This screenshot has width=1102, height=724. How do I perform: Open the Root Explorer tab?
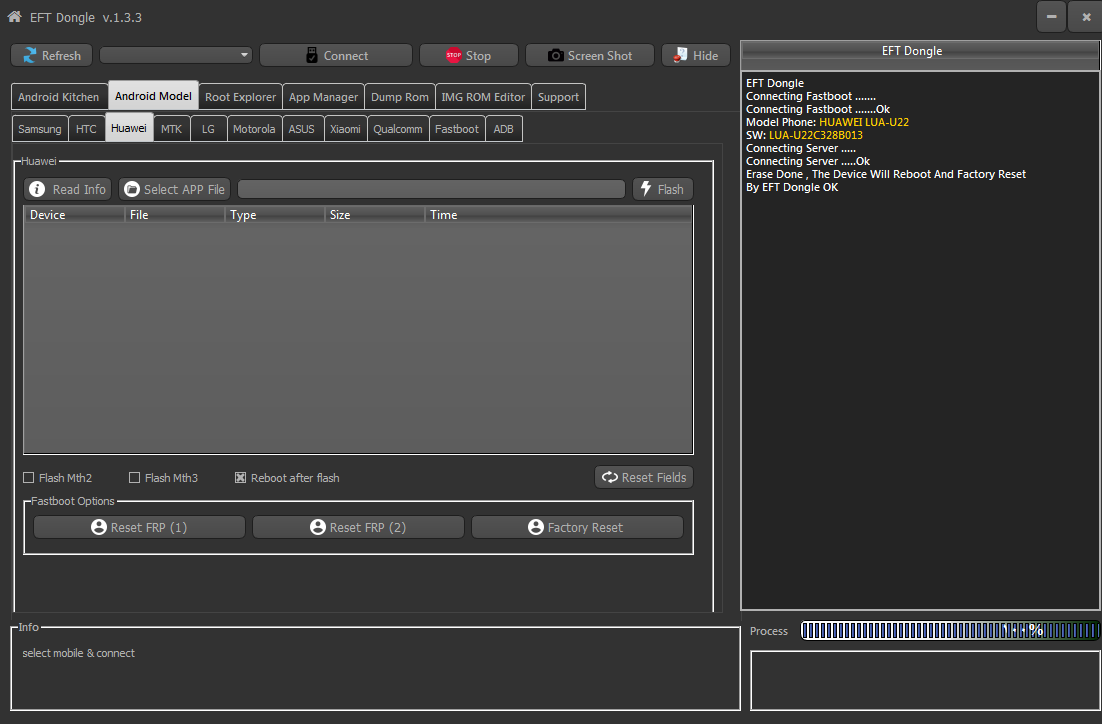pyautogui.click(x=240, y=97)
